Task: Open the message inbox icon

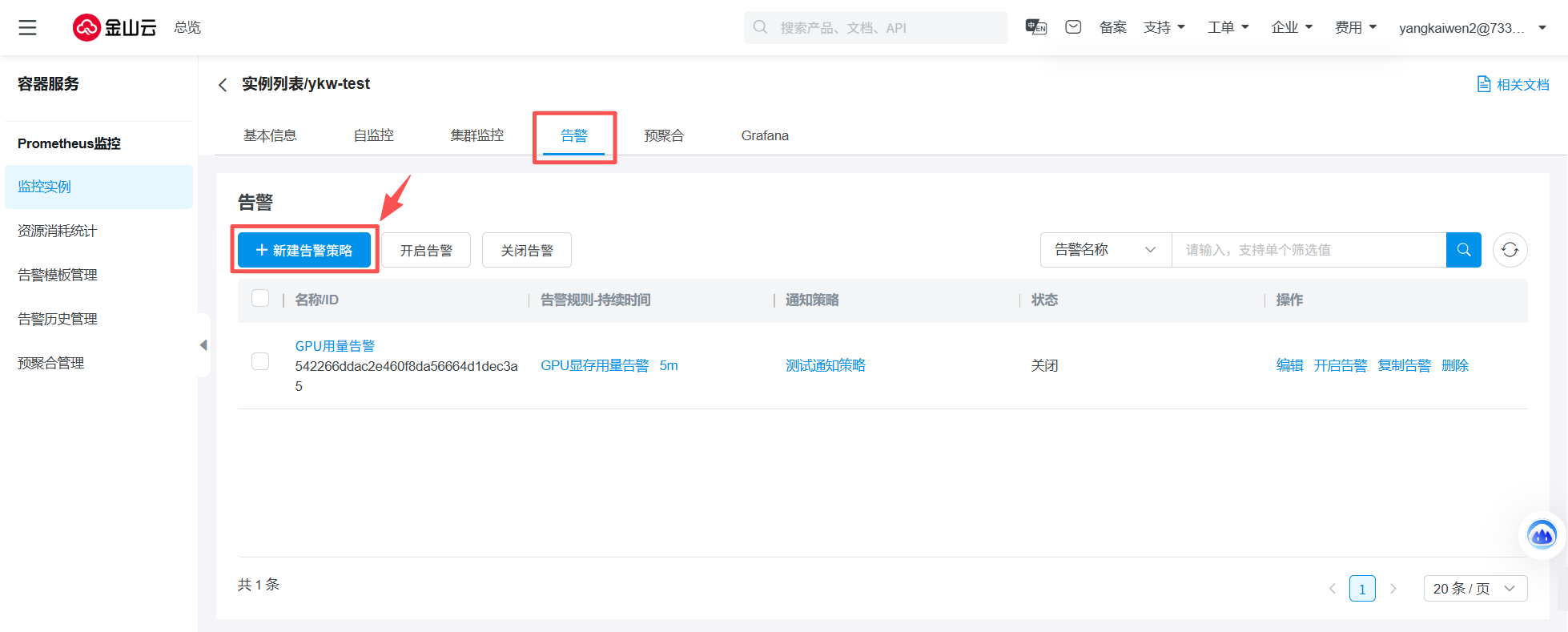Action: click(x=1073, y=27)
